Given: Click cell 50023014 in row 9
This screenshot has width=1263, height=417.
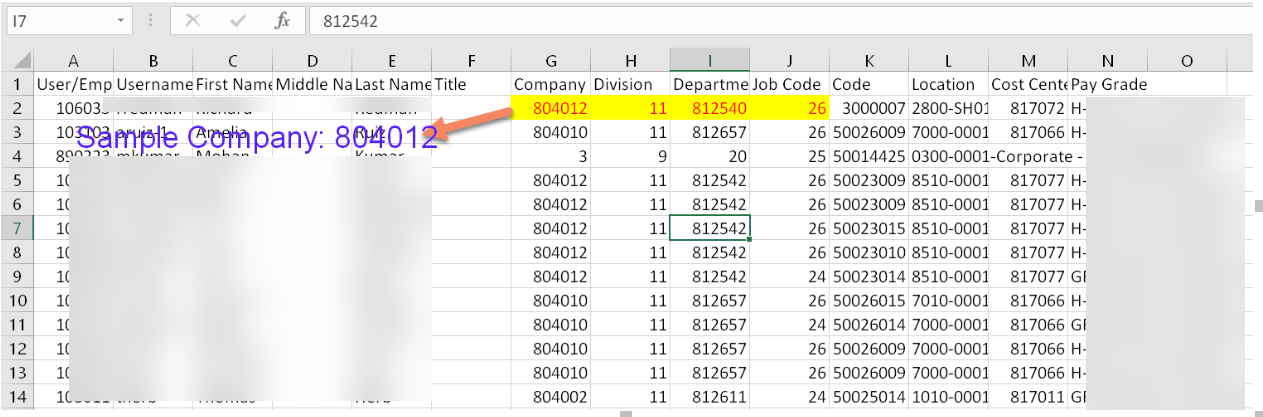Looking at the screenshot, I should (x=869, y=276).
